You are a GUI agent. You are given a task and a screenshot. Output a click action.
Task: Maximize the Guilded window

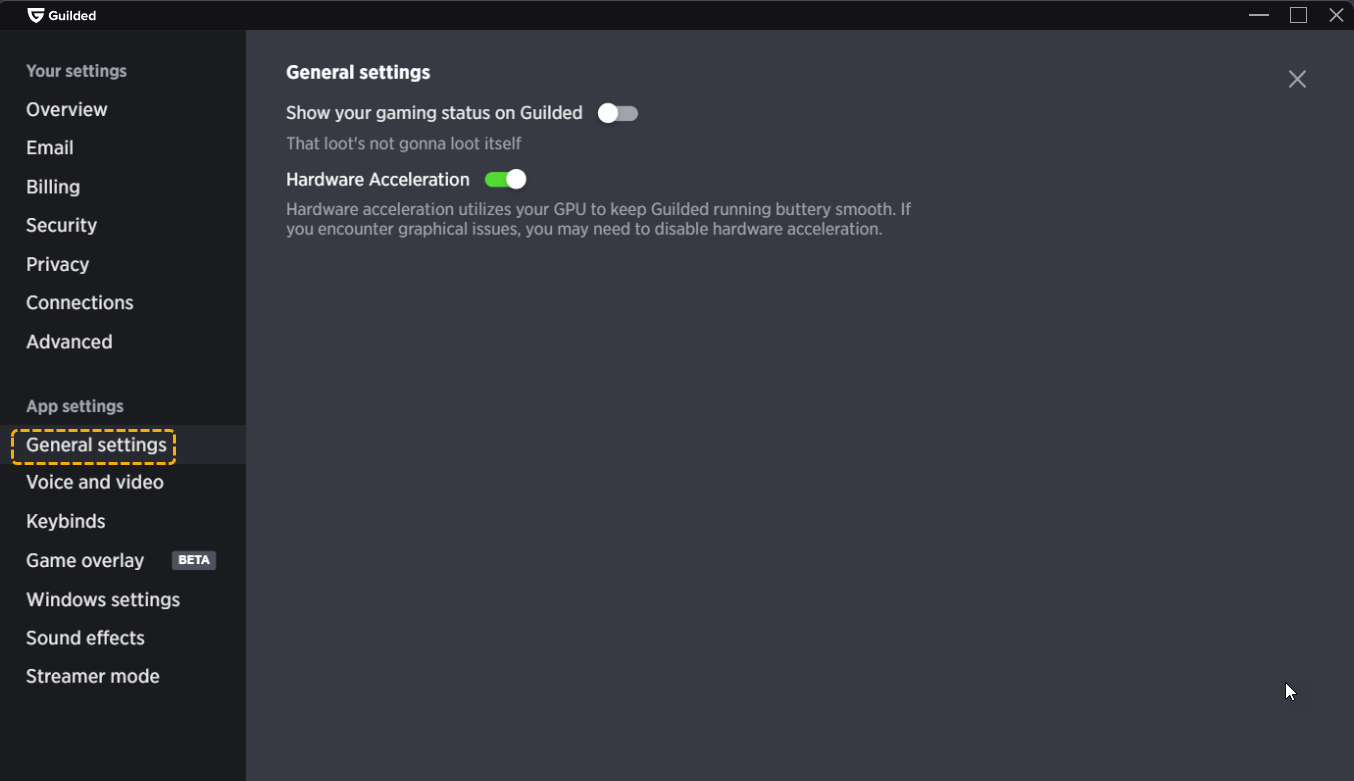pyautogui.click(x=1298, y=15)
